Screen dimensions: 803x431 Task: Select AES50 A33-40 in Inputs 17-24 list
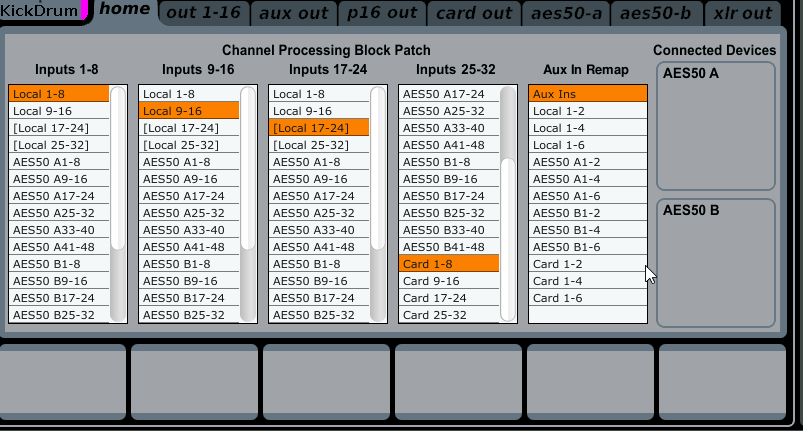[x=319, y=230]
